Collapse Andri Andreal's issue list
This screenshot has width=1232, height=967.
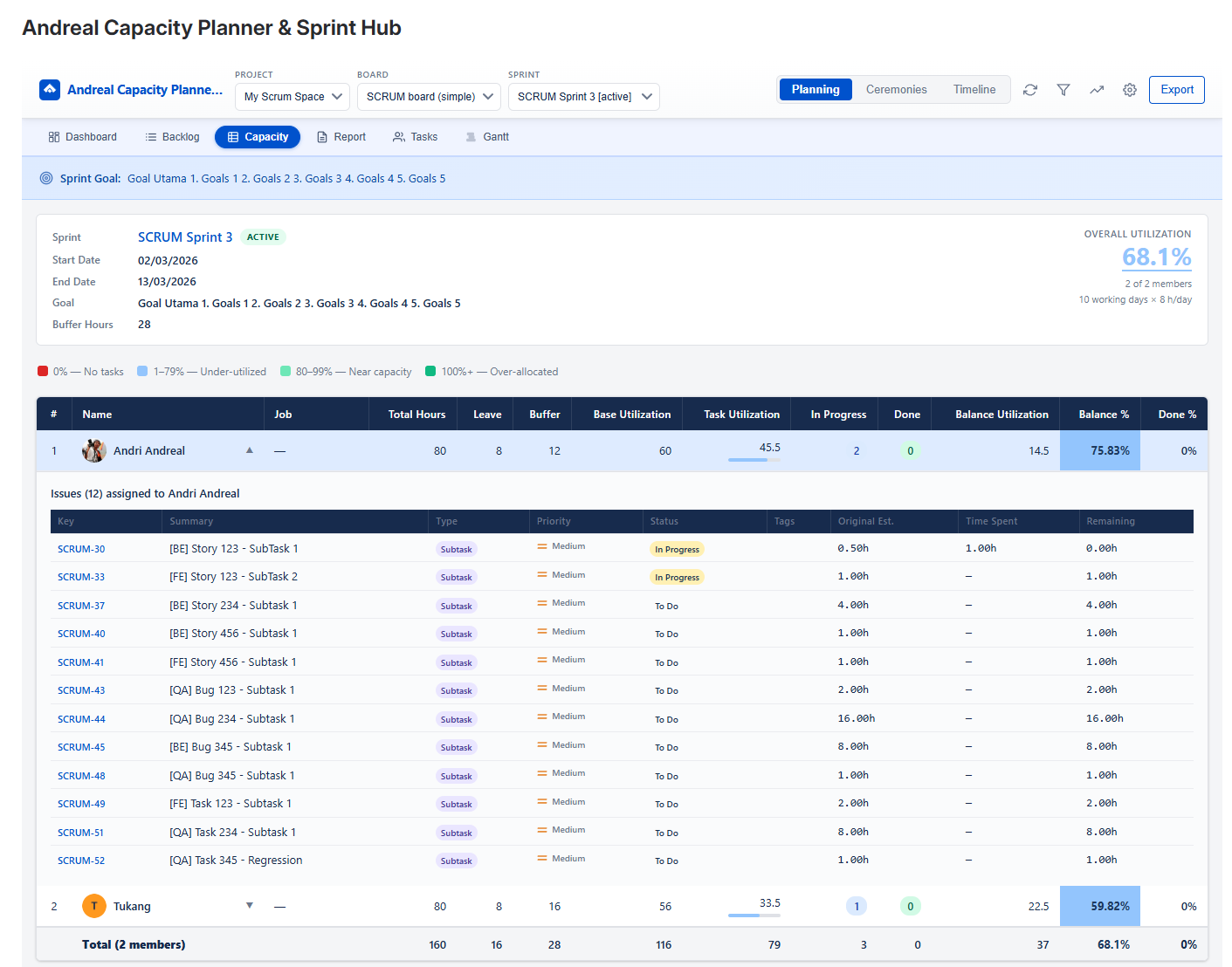pyautogui.click(x=250, y=450)
